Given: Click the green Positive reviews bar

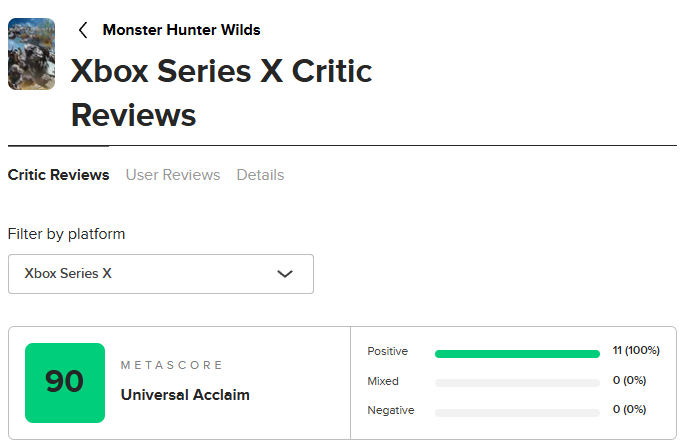Looking at the screenshot, I should (x=517, y=353).
